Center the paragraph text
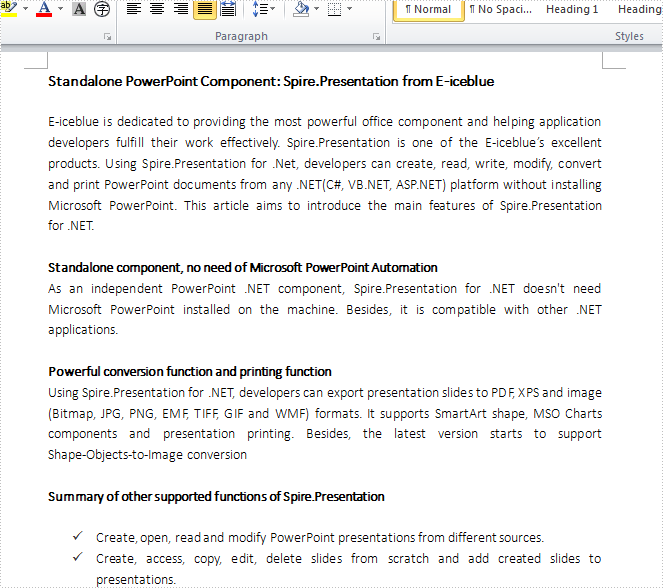 click(157, 9)
